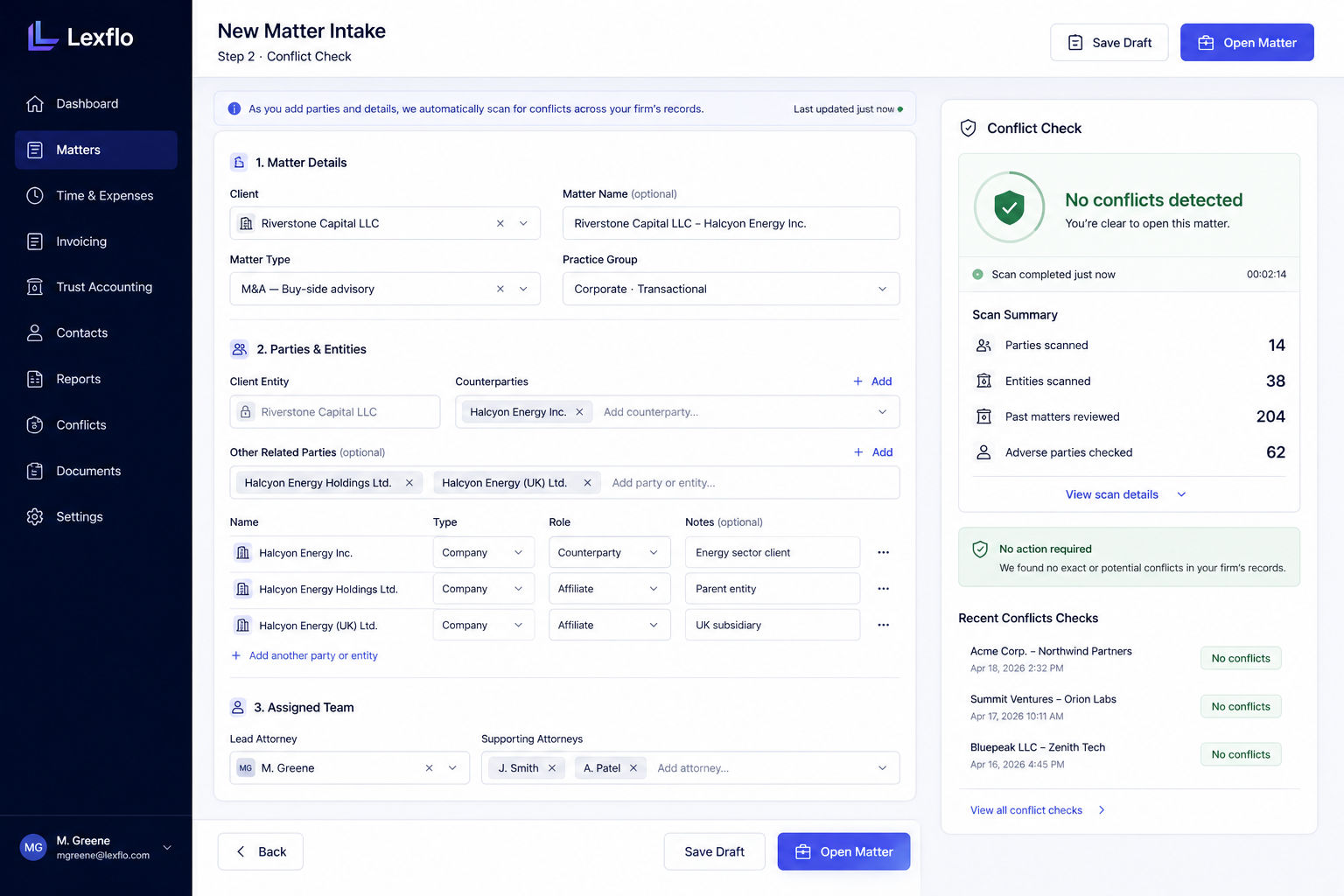Open the Practice Group dropdown
This screenshot has height=896, width=1344.
(731, 289)
